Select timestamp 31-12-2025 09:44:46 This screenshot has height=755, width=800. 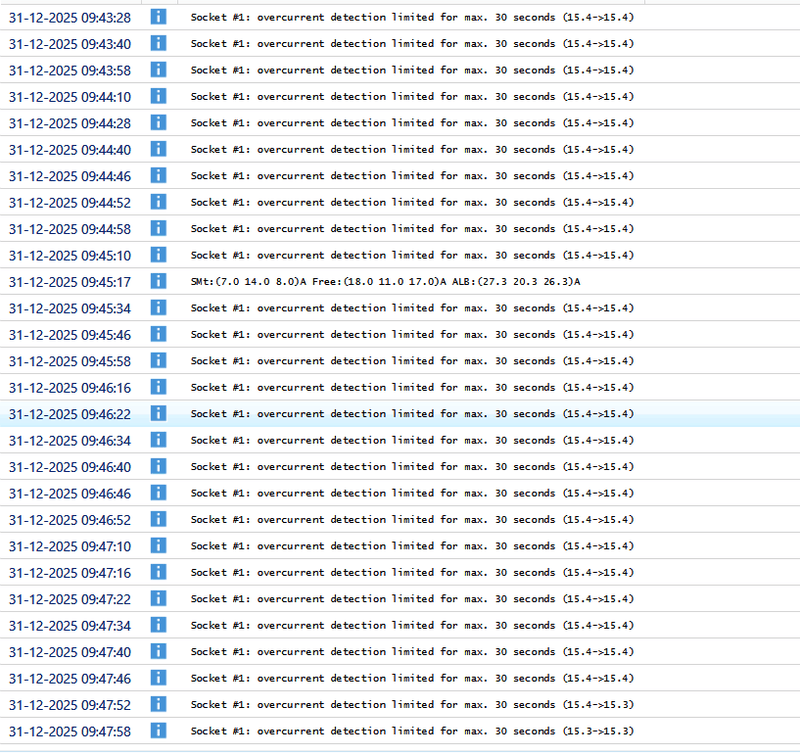[70, 177]
